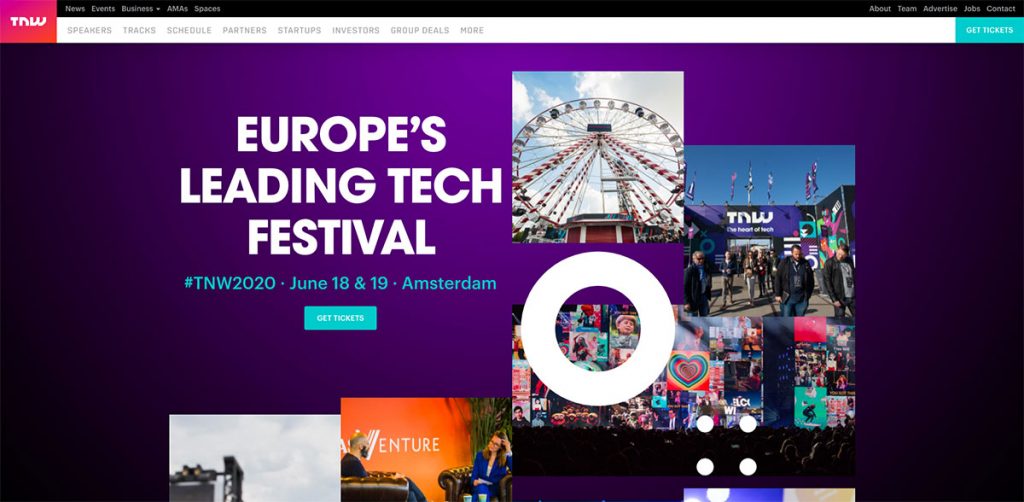
Task: Visit Spaces in top bar
Action: tap(207, 8)
